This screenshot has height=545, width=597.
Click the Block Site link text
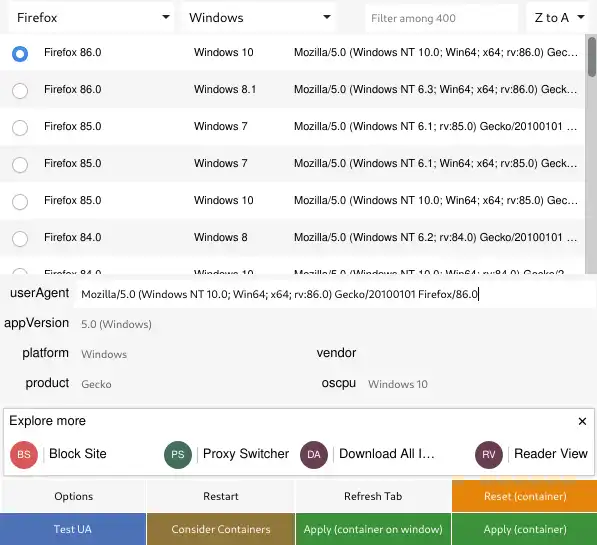click(x=78, y=454)
